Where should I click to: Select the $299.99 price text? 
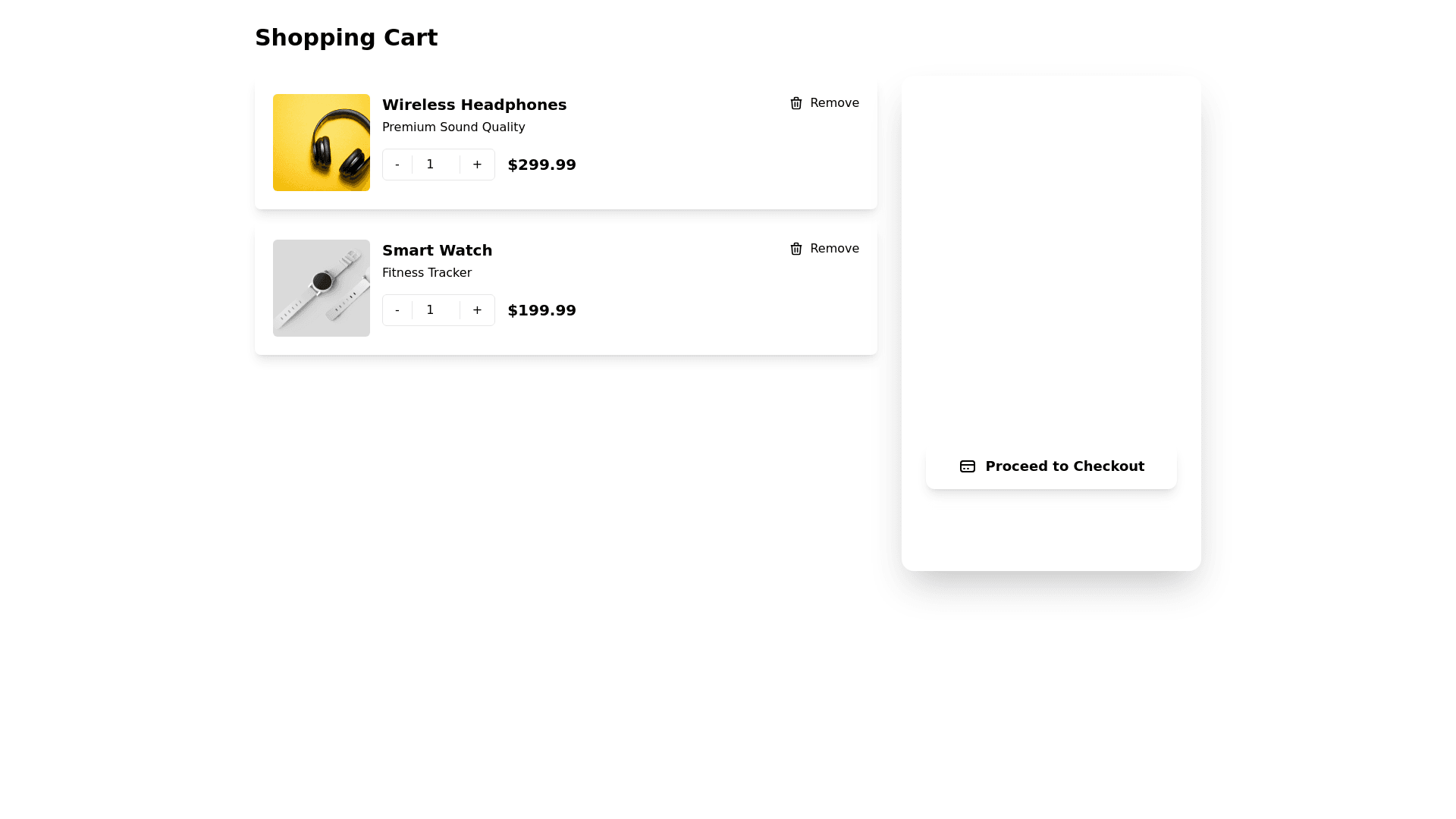(541, 165)
